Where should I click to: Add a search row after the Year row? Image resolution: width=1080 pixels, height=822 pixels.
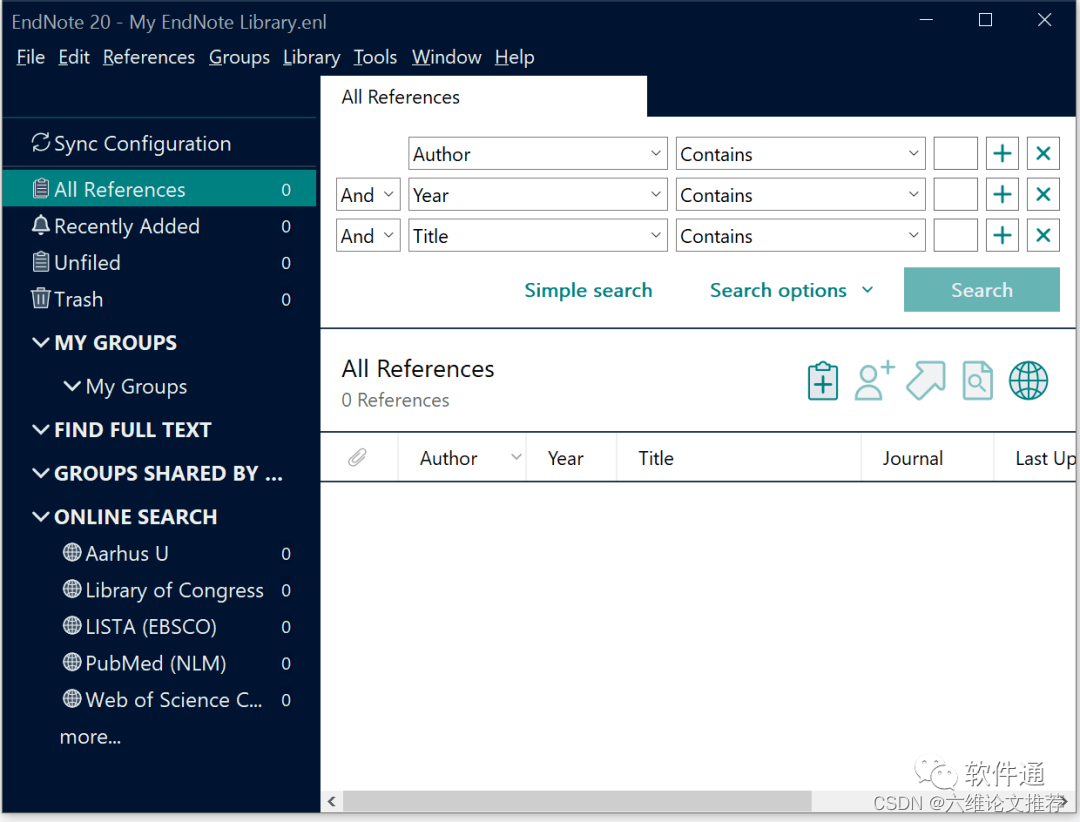(1002, 194)
